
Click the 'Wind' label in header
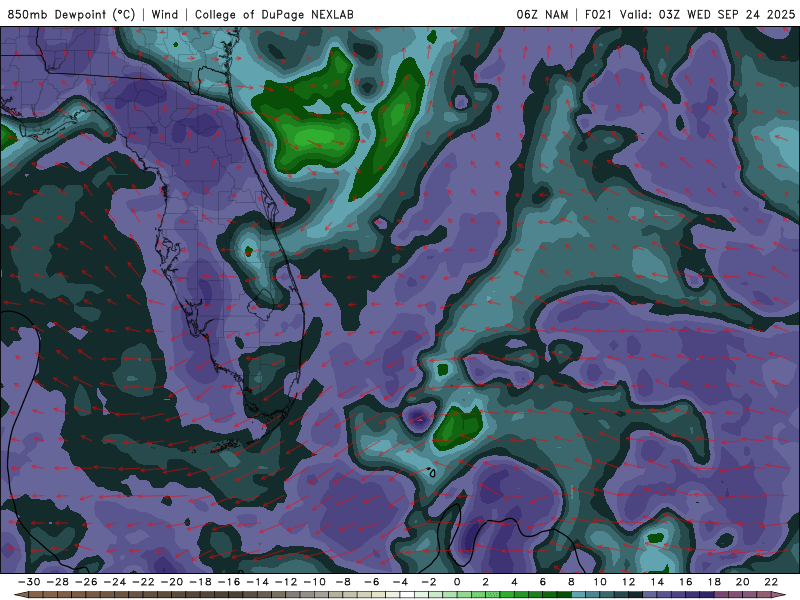click(x=165, y=14)
